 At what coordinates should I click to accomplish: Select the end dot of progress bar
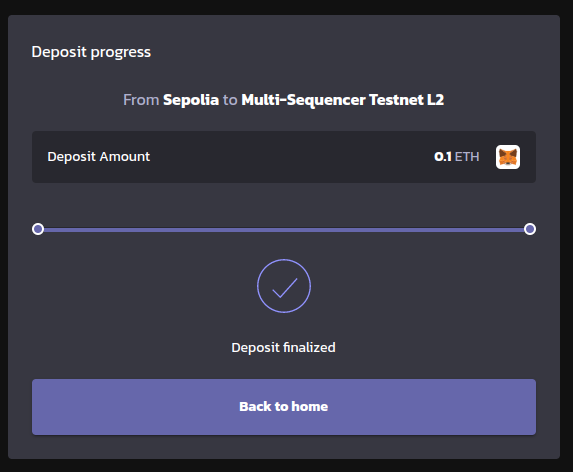pyautogui.click(x=530, y=229)
